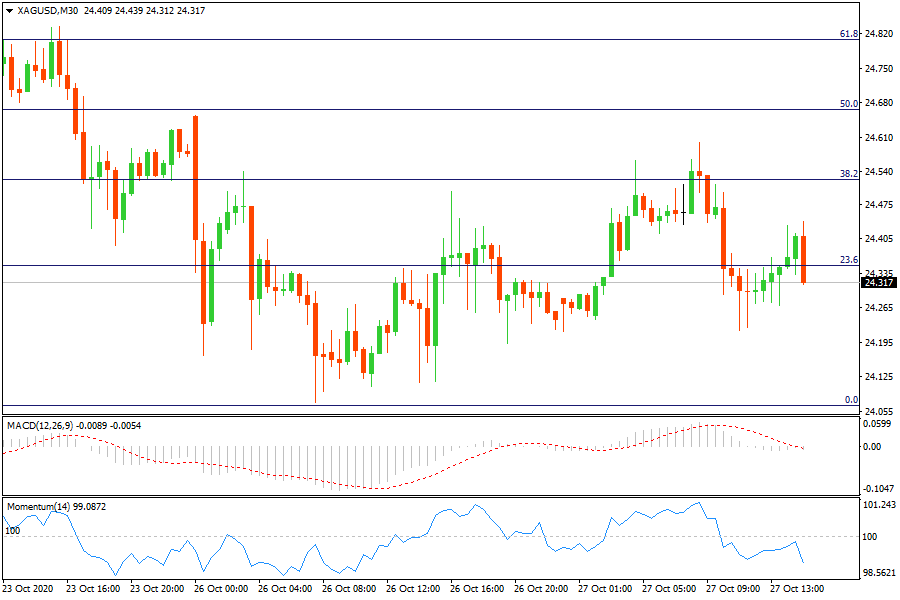
Task: Click the XAGUSD,M30 chart title text
Action: pos(50,11)
